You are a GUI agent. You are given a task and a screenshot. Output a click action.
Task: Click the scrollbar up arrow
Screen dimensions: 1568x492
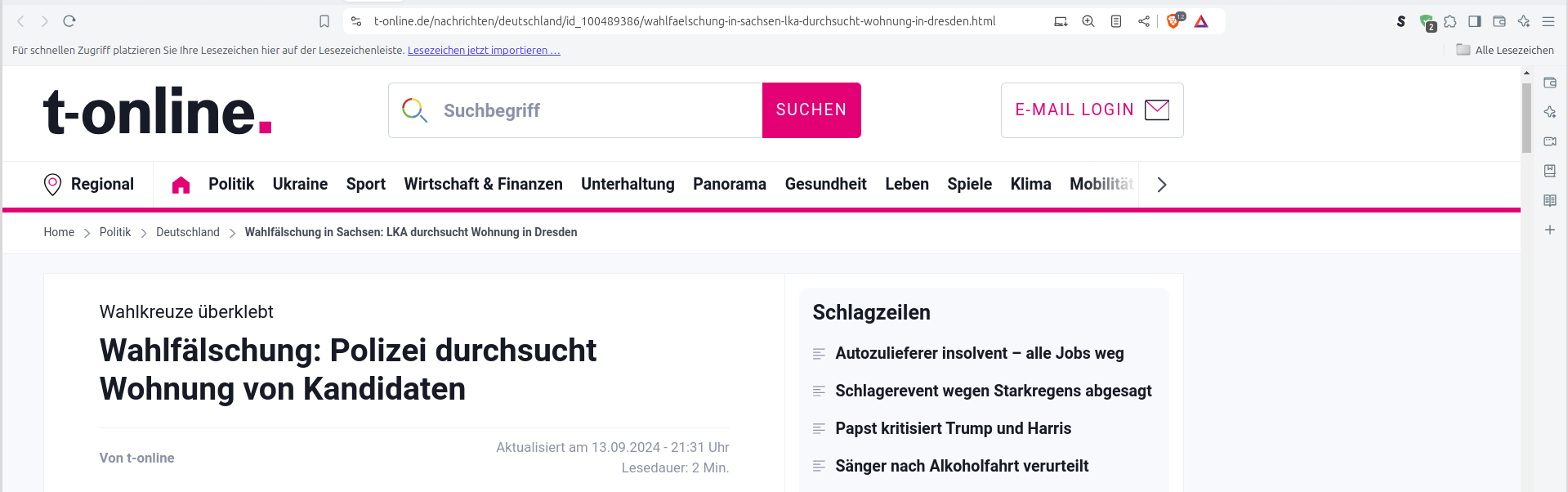pos(1526,73)
